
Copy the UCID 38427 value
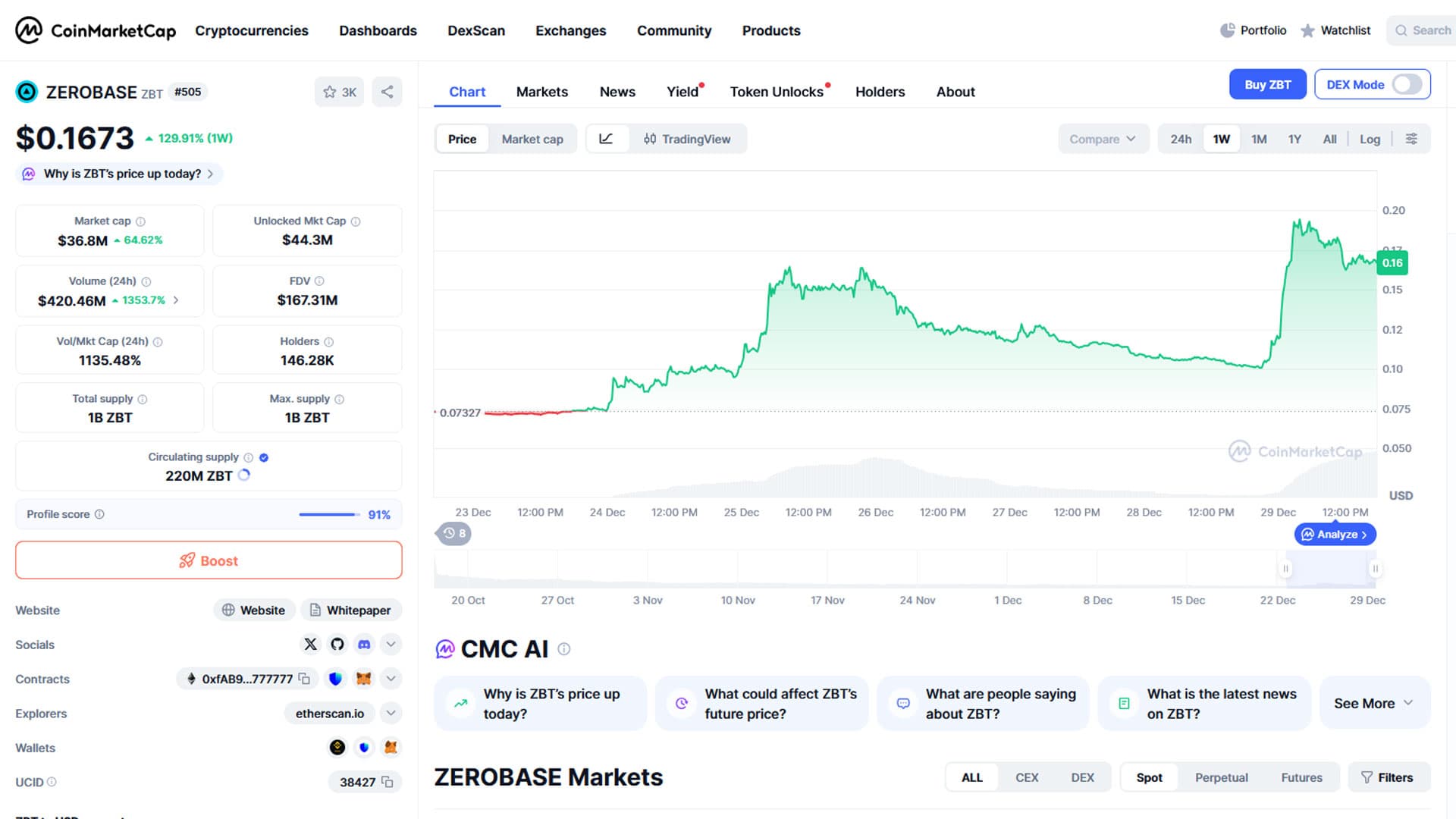tap(388, 782)
